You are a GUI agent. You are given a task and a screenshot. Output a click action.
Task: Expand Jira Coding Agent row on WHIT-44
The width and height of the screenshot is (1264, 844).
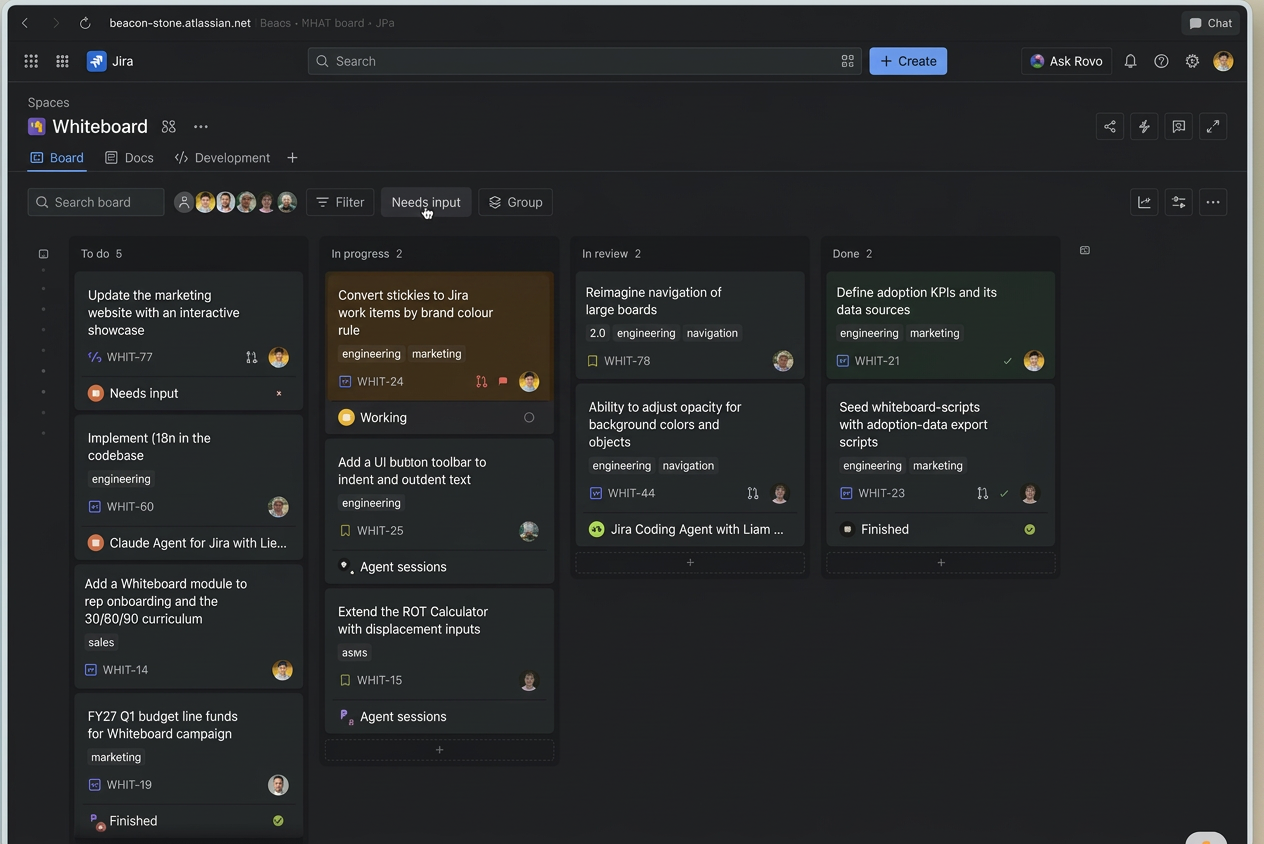tap(690, 529)
